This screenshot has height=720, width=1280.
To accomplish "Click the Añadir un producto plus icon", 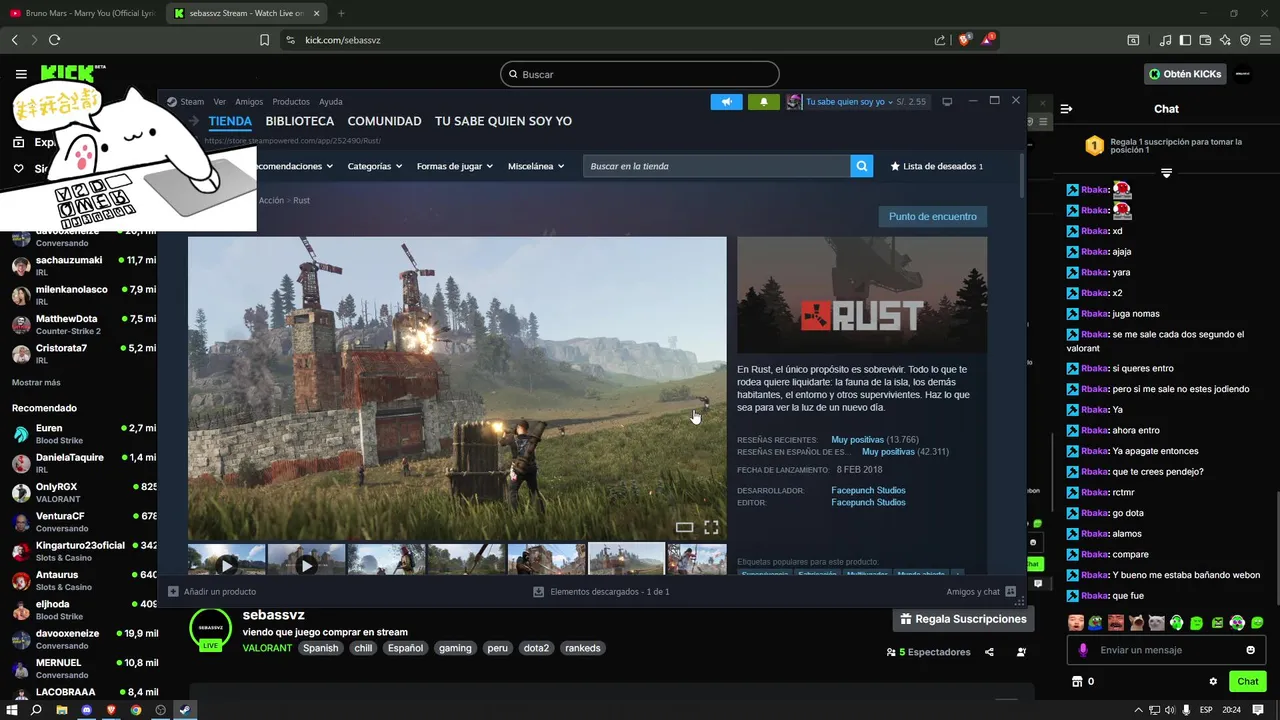I will click(x=173, y=592).
